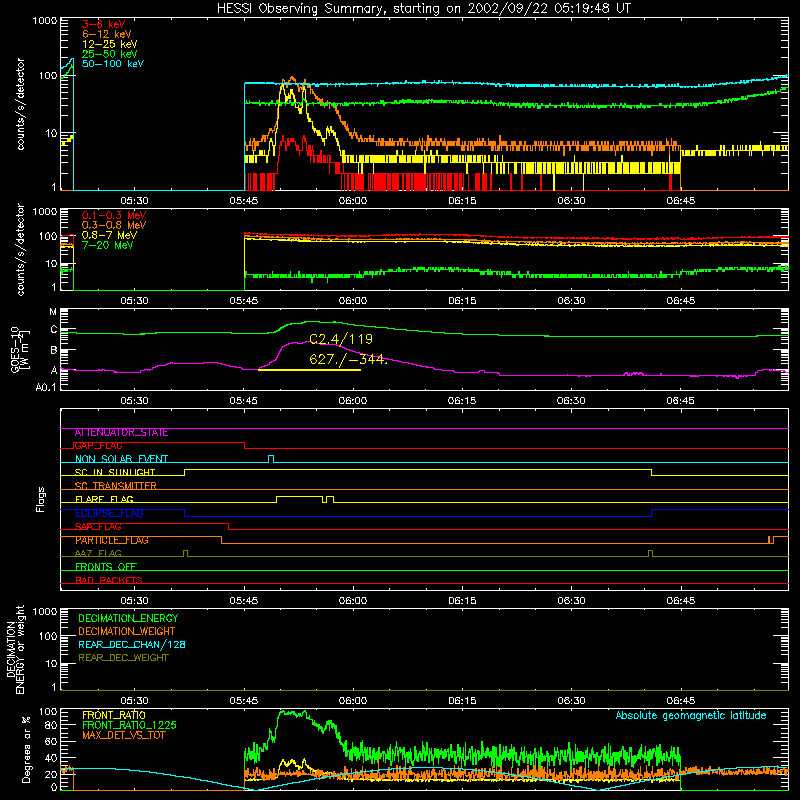Click the "C2.4/119" flare annotation

[x=341, y=339]
